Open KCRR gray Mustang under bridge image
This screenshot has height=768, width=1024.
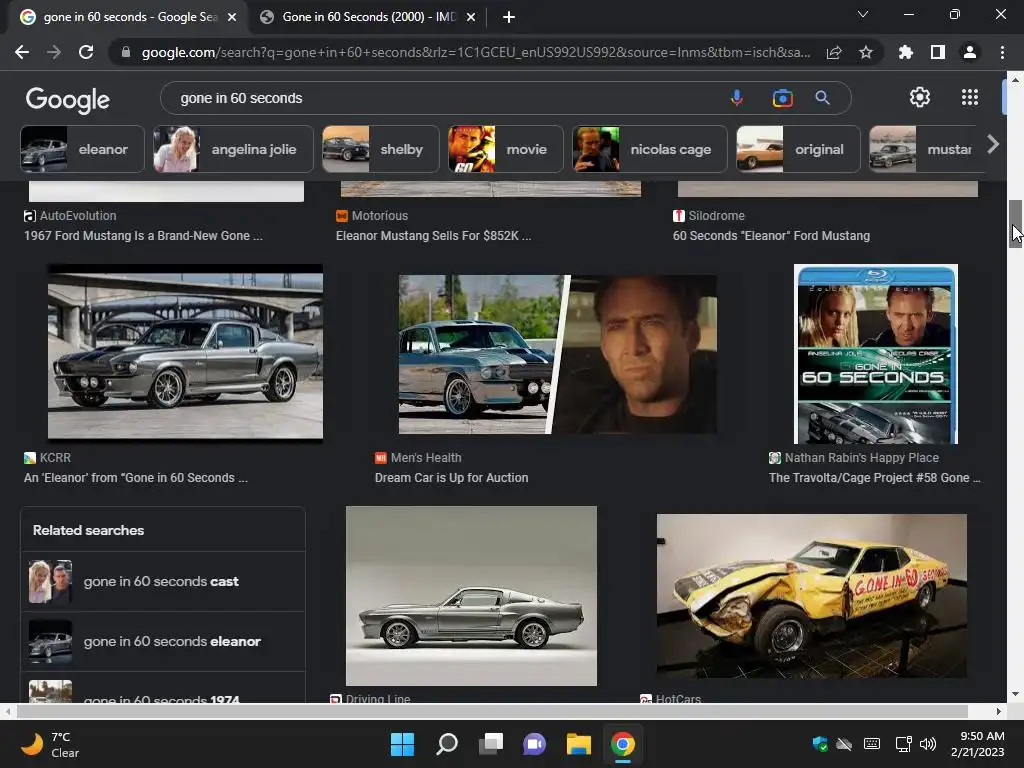pos(185,352)
